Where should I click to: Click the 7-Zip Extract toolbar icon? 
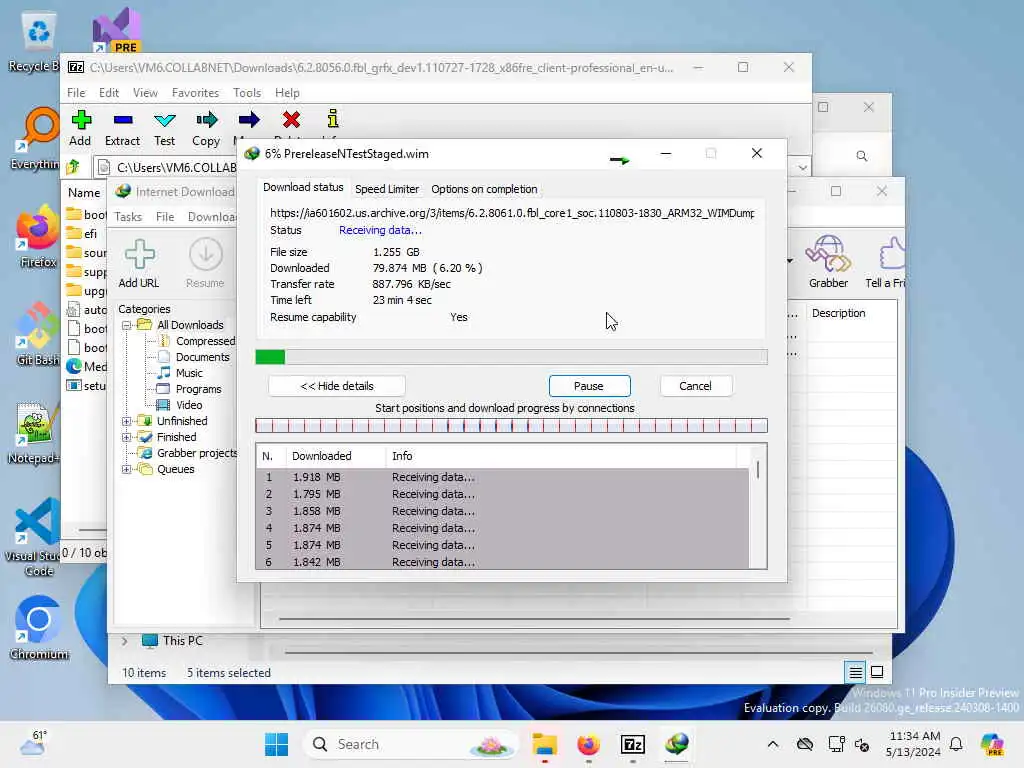[123, 120]
